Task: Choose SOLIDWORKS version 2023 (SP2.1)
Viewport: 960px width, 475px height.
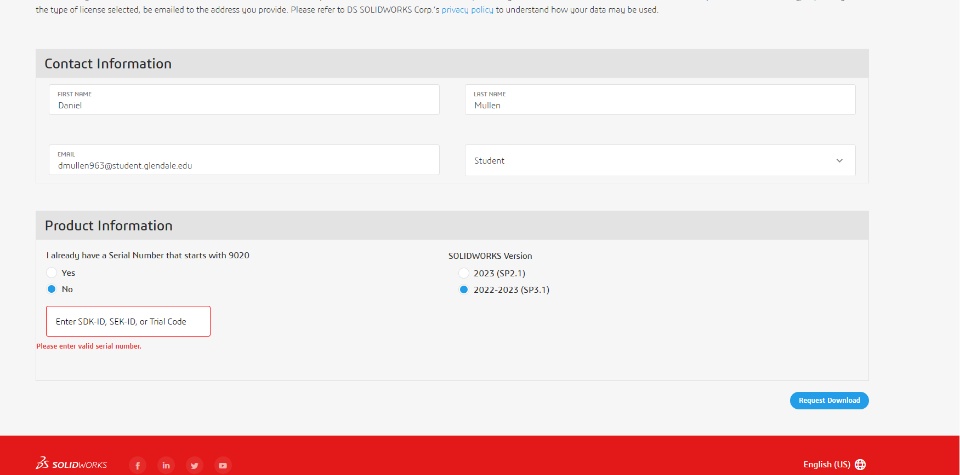Action: [463, 273]
